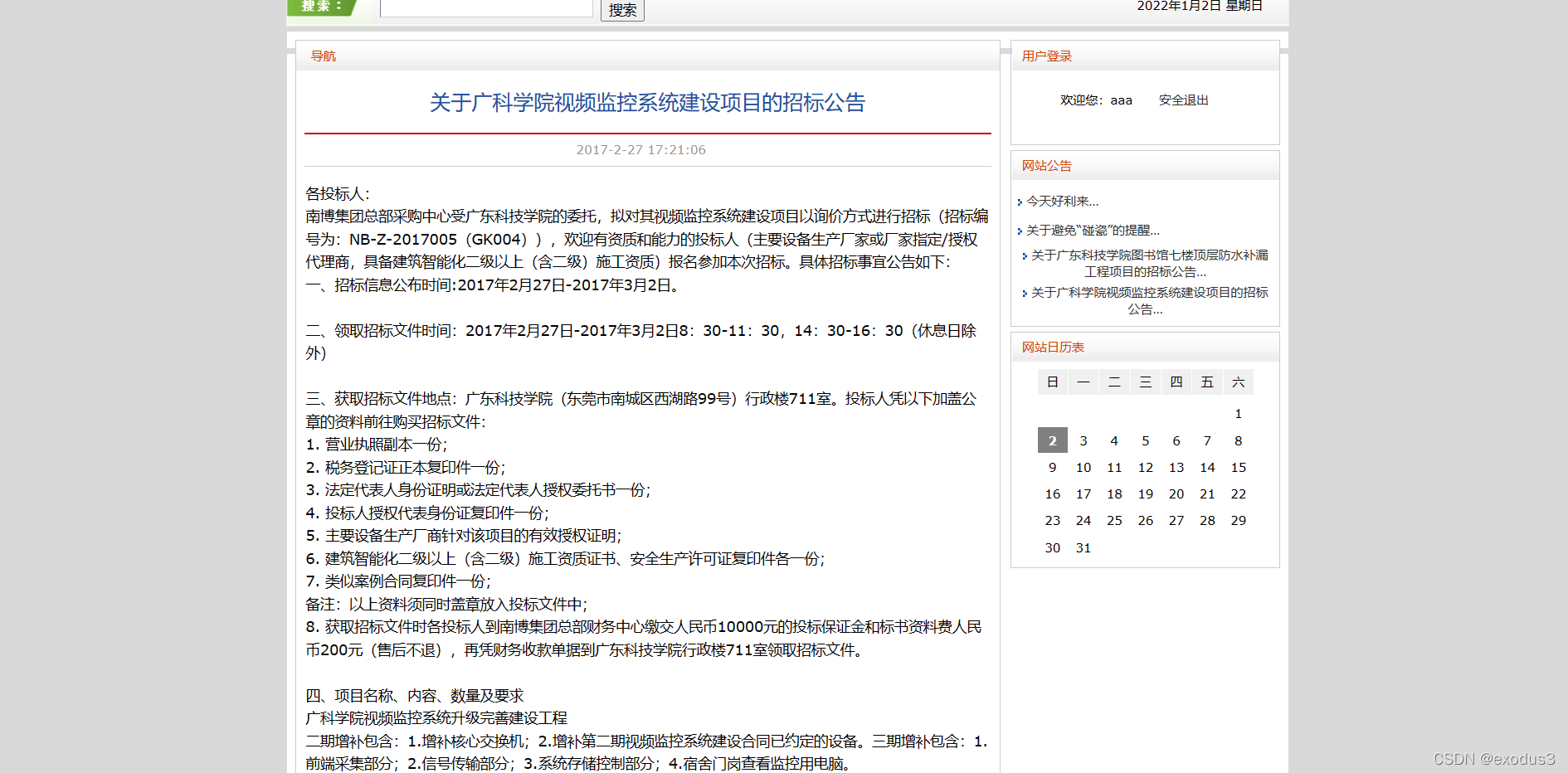Click the bullet icon beside 图书馆七楼 announcement
Viewport: 1568px width, 773px height.
point(1025,256)
